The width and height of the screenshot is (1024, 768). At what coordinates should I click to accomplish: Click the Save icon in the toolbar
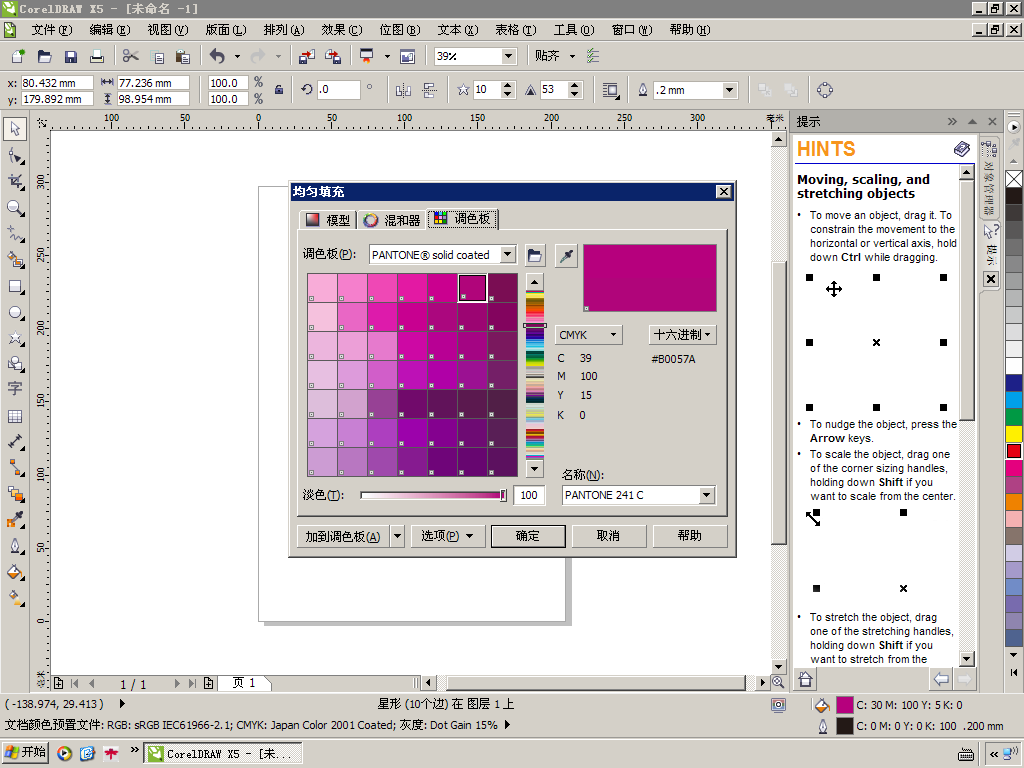(x=71, y=57)
